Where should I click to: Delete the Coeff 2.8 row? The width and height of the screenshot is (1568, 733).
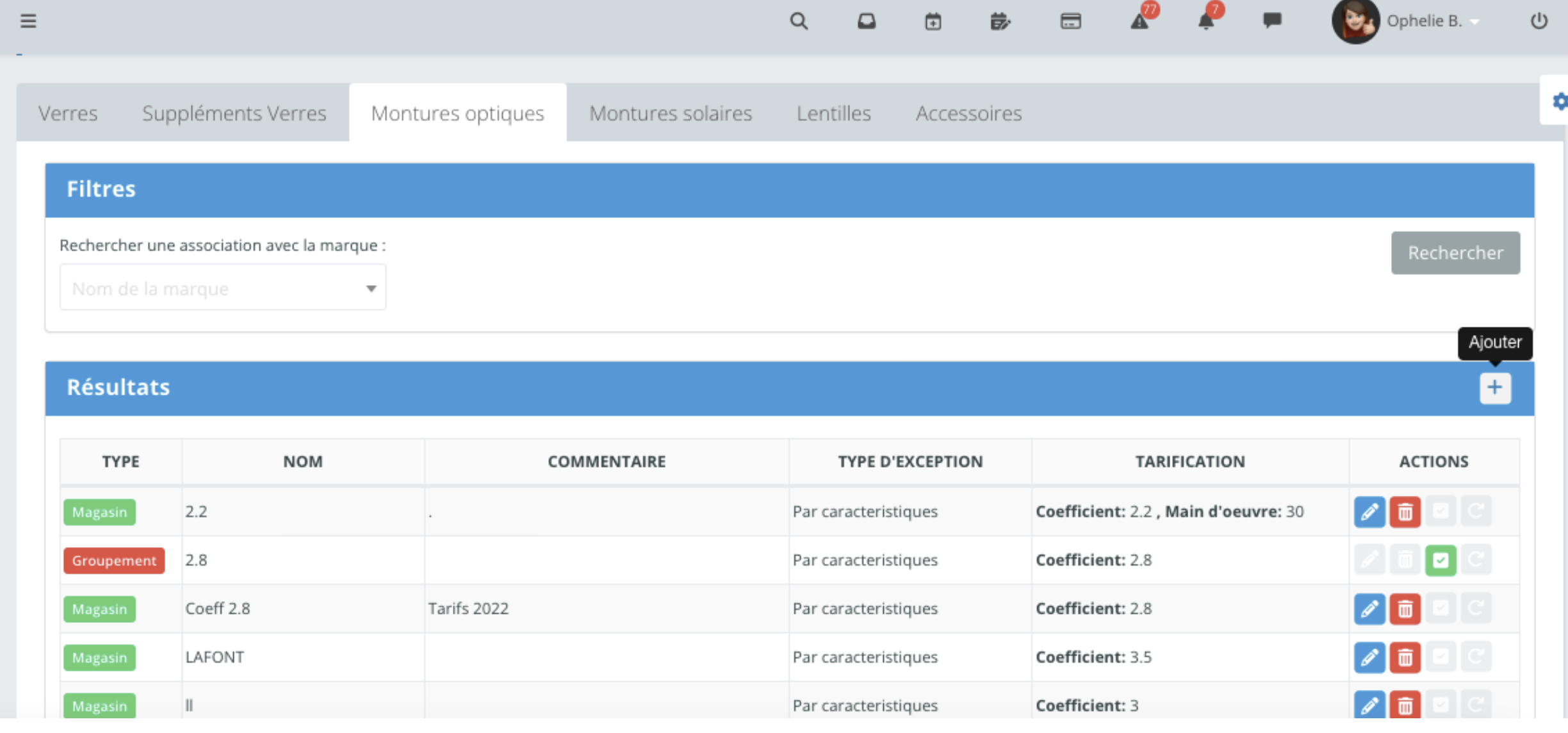click(1405, 609)
